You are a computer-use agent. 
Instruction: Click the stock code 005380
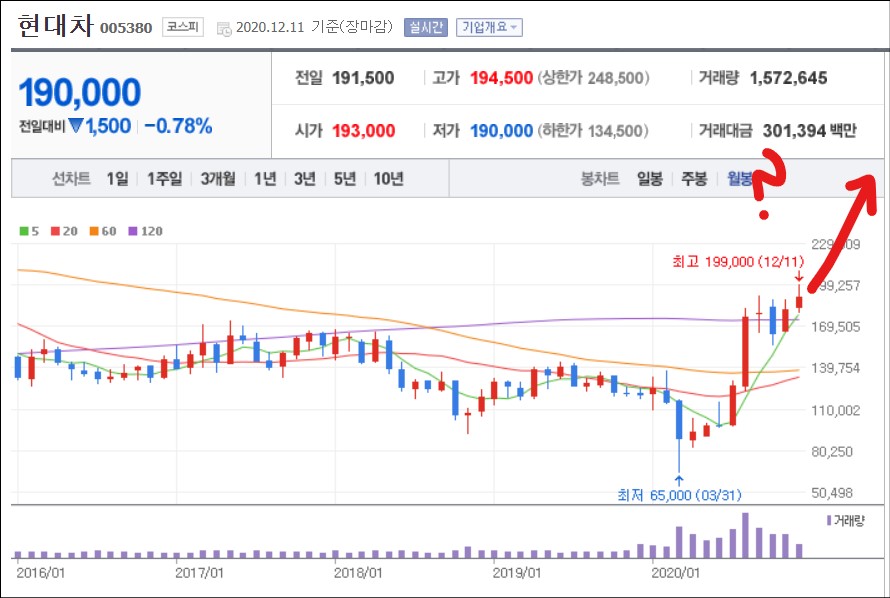[126, 28]
